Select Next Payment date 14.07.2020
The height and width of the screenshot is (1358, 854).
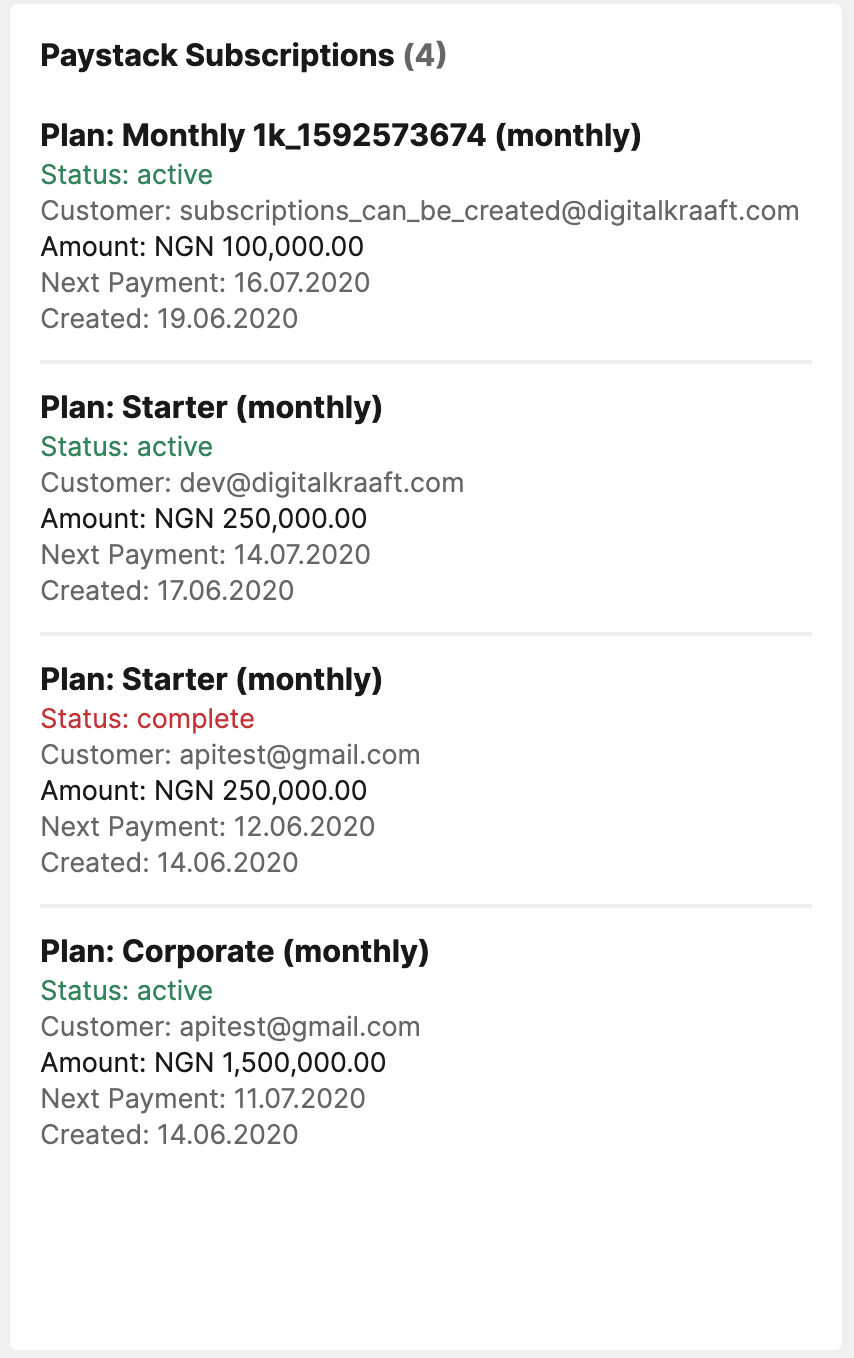205,555
